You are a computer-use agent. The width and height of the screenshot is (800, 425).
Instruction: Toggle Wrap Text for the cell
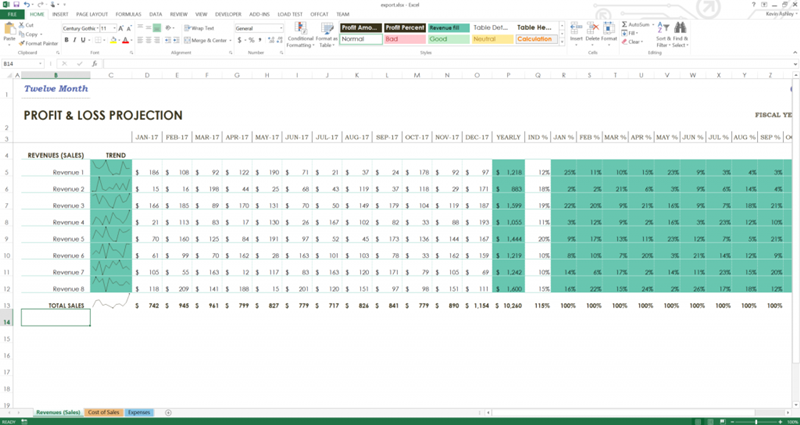pos(201,28)
